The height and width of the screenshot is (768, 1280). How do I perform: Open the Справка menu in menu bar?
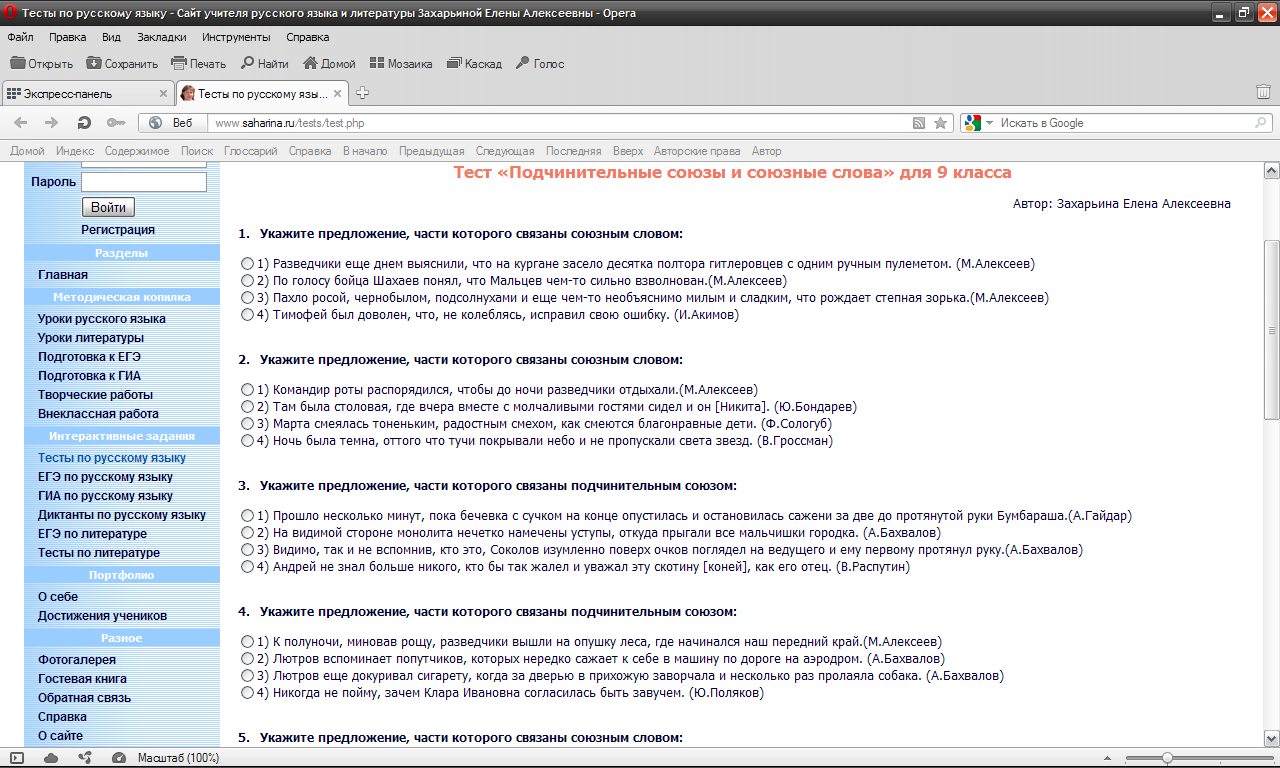click(308, 37)
